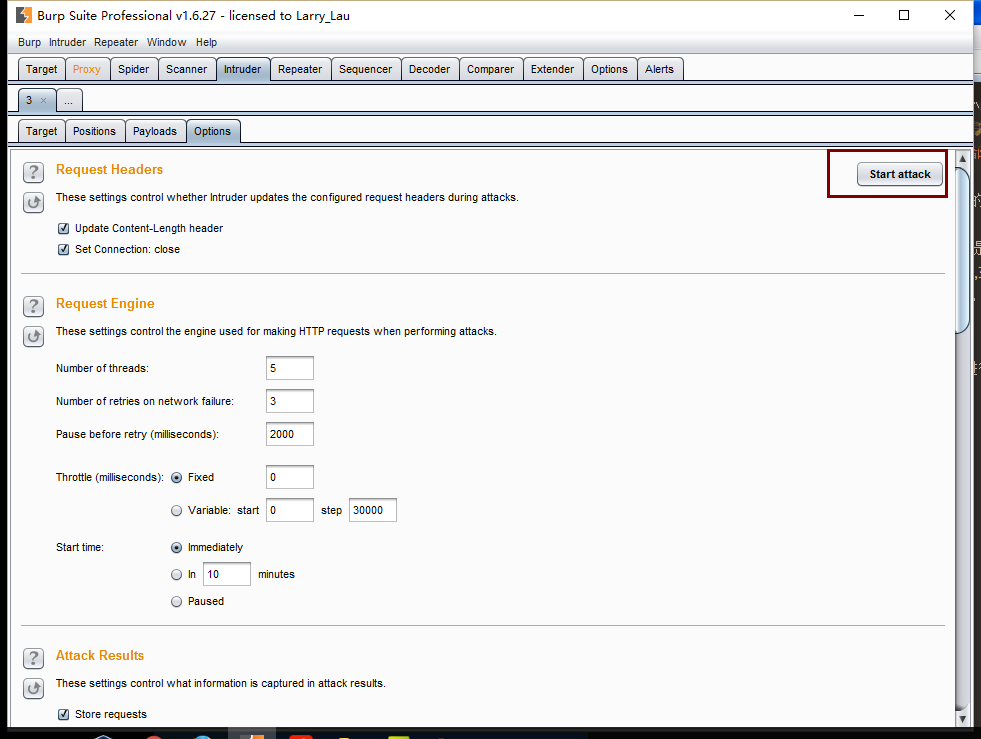Viewport: 981px width, 739px height.
Task: Click Number of threads field
Action: 290,369
